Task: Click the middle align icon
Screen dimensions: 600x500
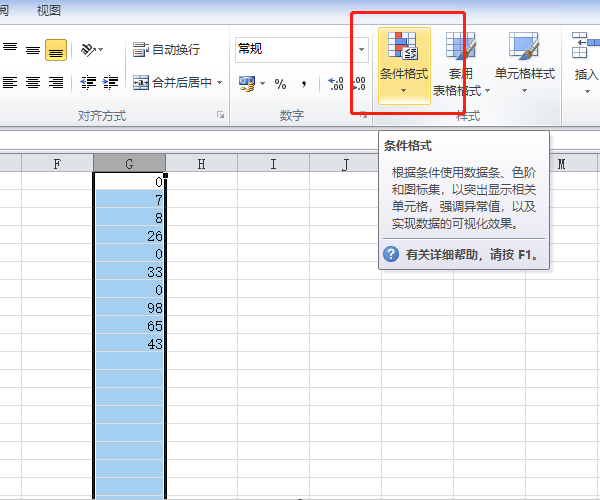Action: 33,50
